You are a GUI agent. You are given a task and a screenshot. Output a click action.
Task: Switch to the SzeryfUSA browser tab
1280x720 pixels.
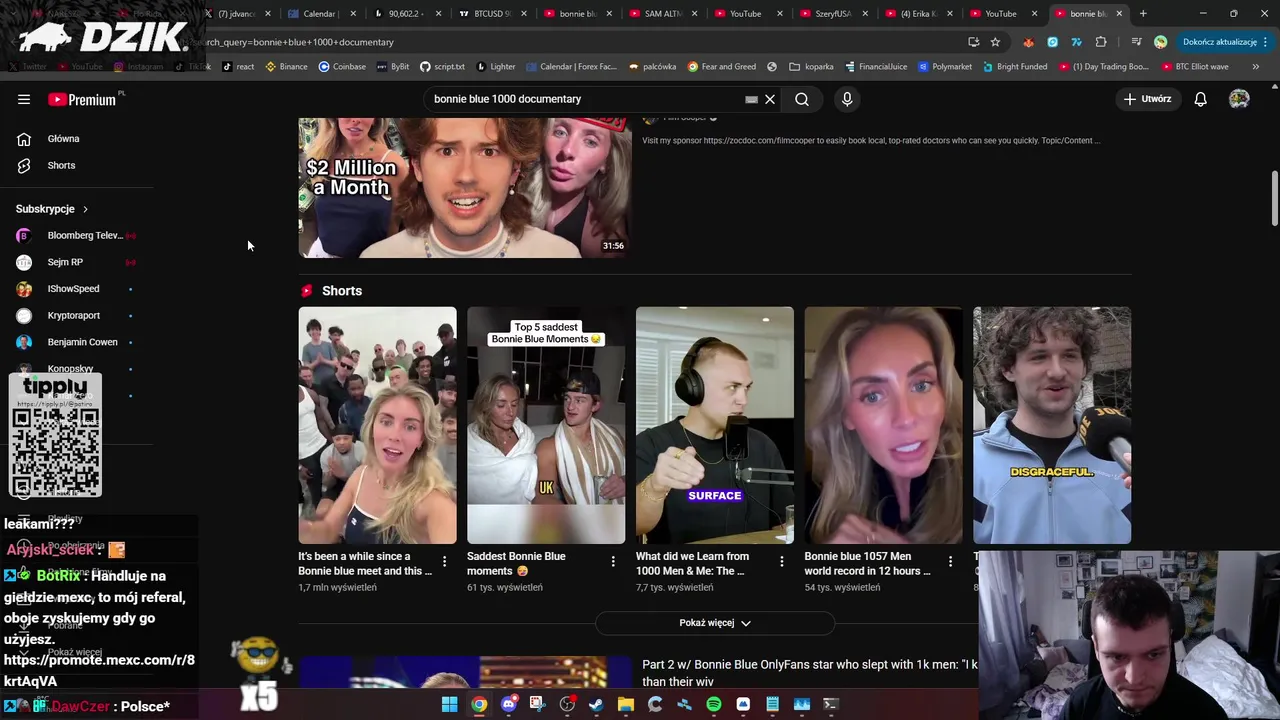pos(832,14)
